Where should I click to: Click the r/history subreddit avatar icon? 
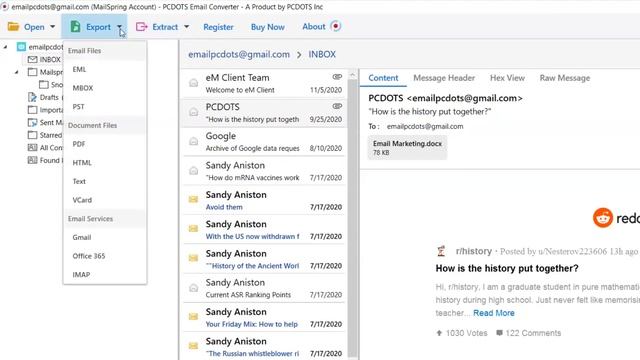click(441, 251)
